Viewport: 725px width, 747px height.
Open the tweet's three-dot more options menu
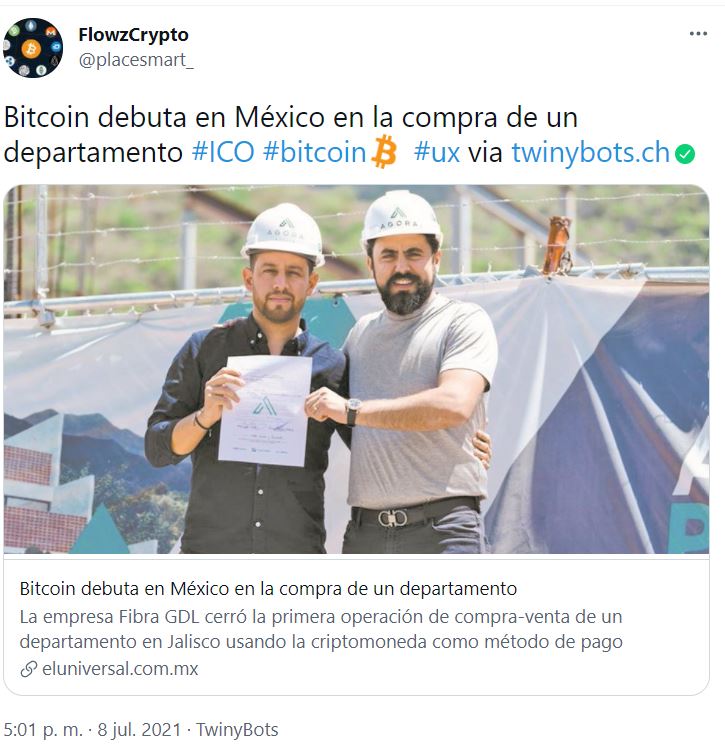click(698, 33)
